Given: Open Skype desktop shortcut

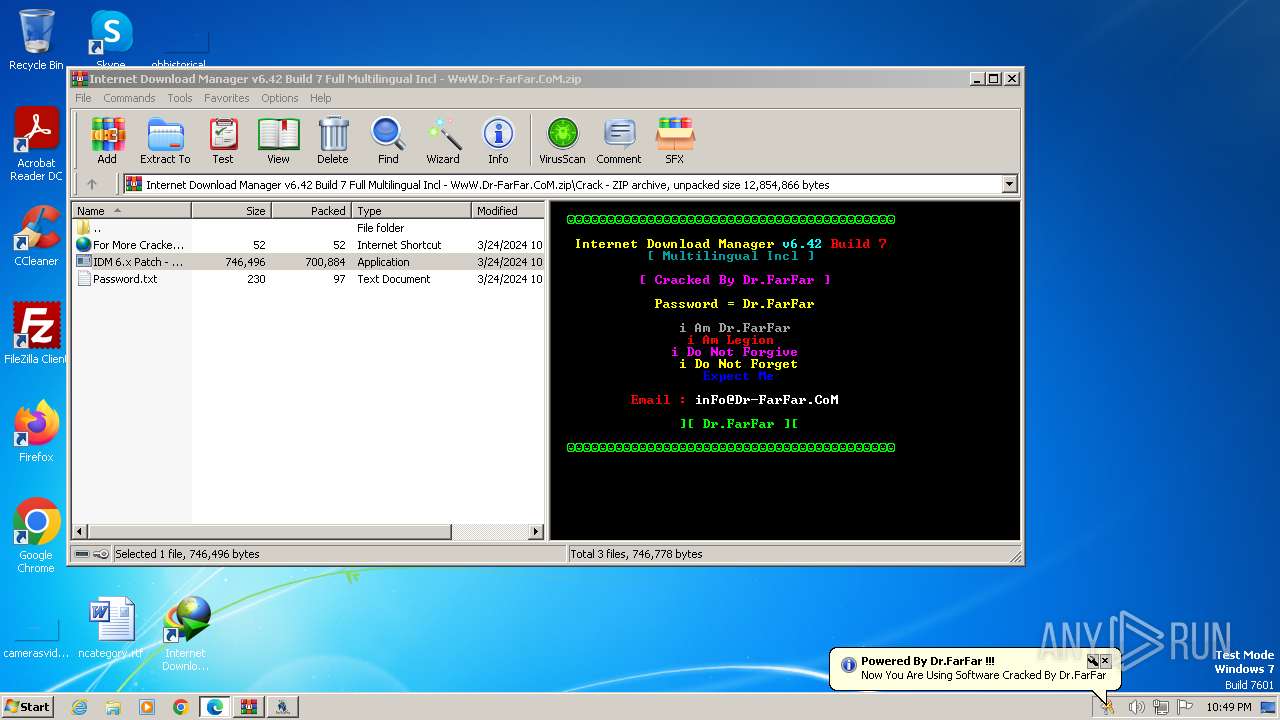Looking at the screenshot, I should (x=111, y=40).
